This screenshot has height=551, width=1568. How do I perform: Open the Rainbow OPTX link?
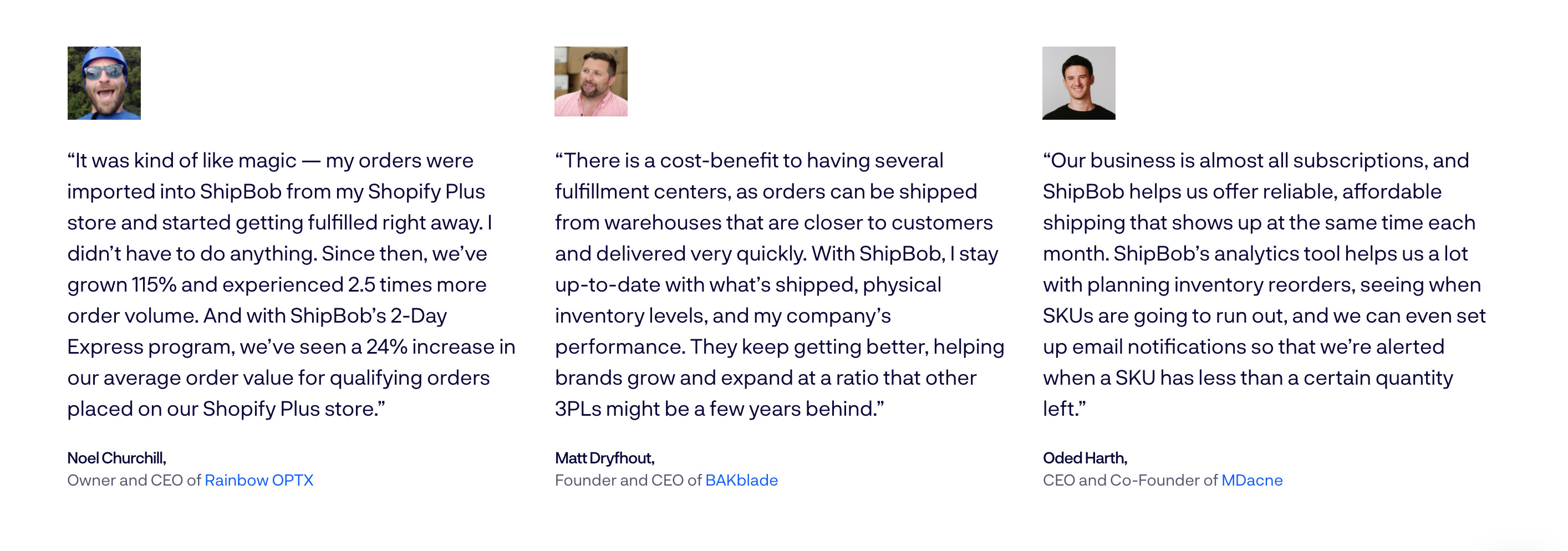click(x=259, y=481)
